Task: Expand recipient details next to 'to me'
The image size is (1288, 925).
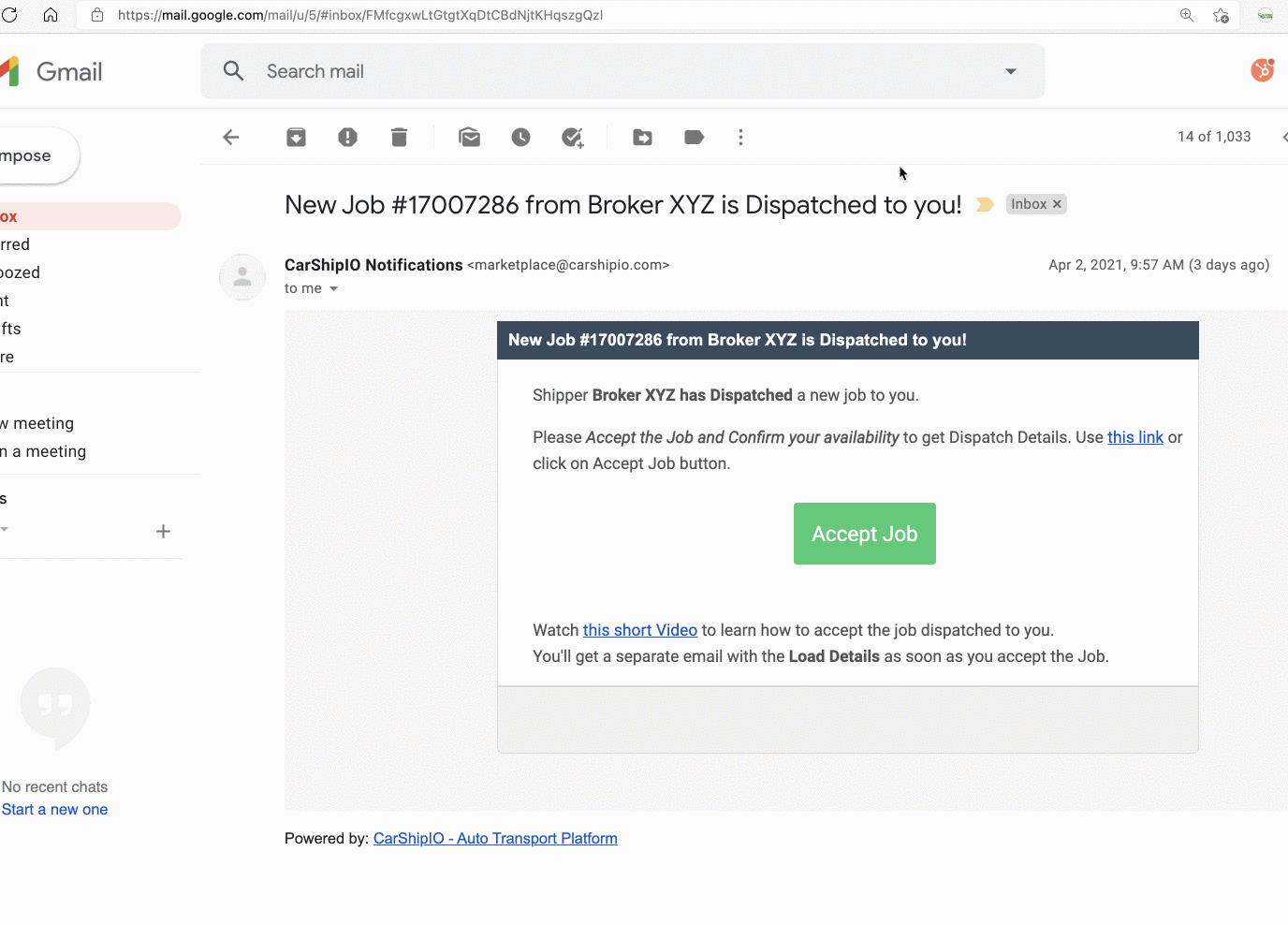Action: (333, 288)
